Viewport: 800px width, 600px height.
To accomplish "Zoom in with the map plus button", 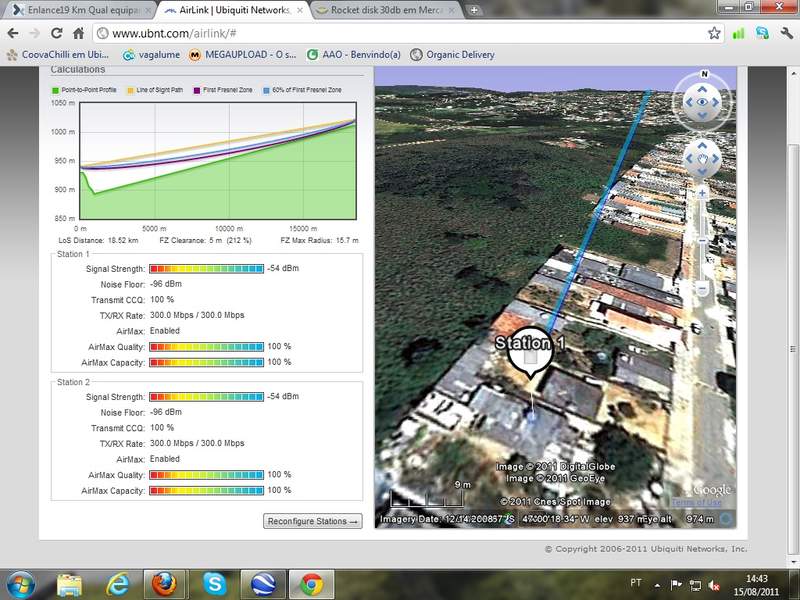I will (x=702, y=193).
